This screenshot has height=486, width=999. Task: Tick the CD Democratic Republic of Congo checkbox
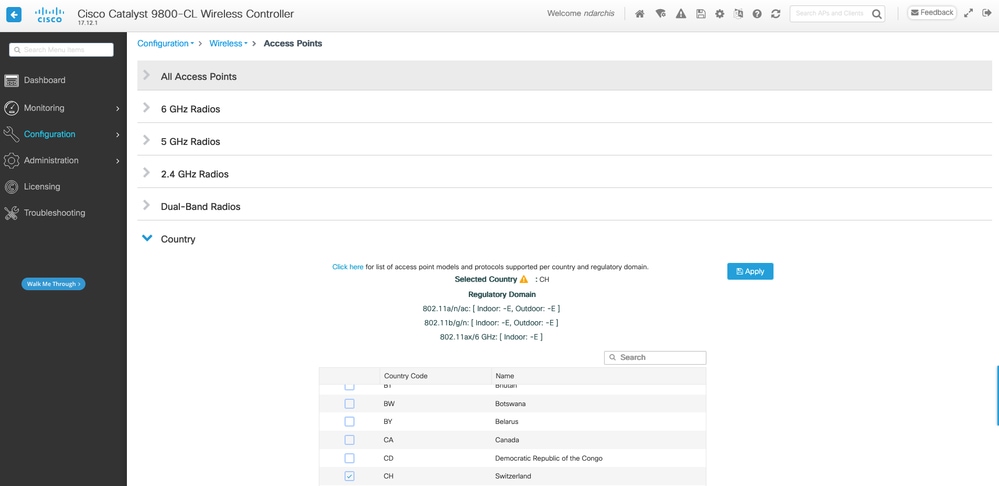[x=349, y=458]
